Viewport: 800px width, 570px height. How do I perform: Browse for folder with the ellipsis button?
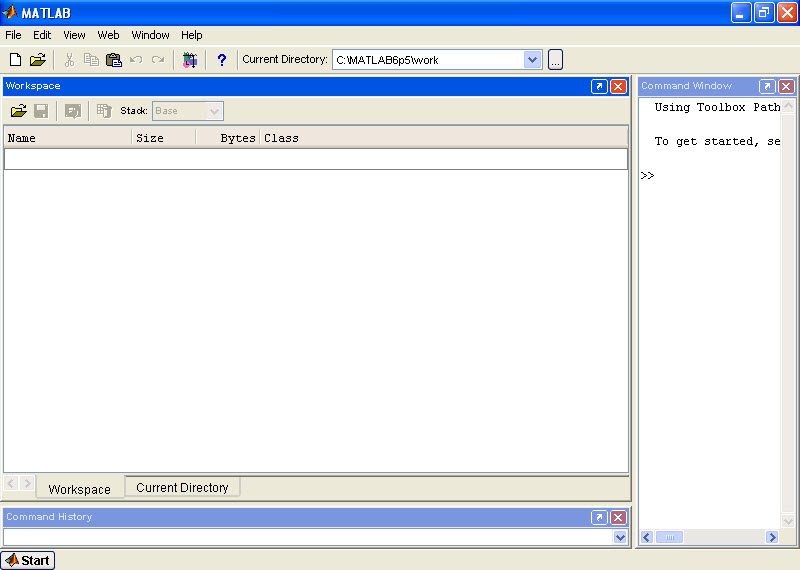click(x=555, y=60)
